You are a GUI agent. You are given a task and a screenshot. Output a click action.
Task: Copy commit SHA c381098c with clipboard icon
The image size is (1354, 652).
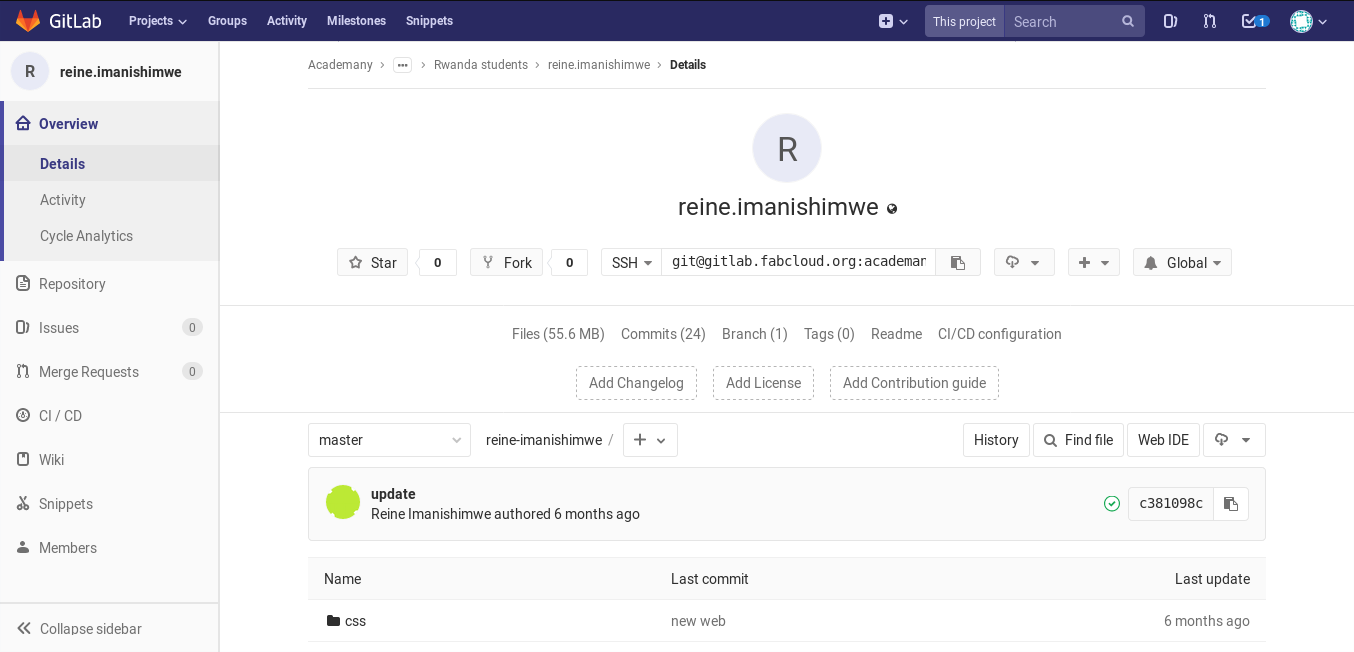pos(1231,503)
